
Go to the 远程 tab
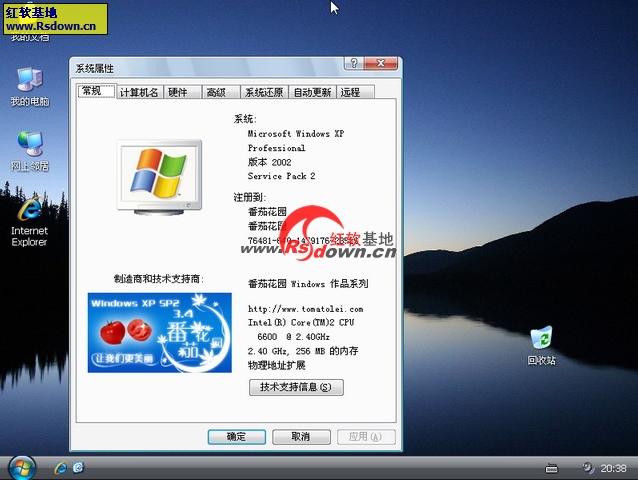pyautogui.click(x=355, y=92)
